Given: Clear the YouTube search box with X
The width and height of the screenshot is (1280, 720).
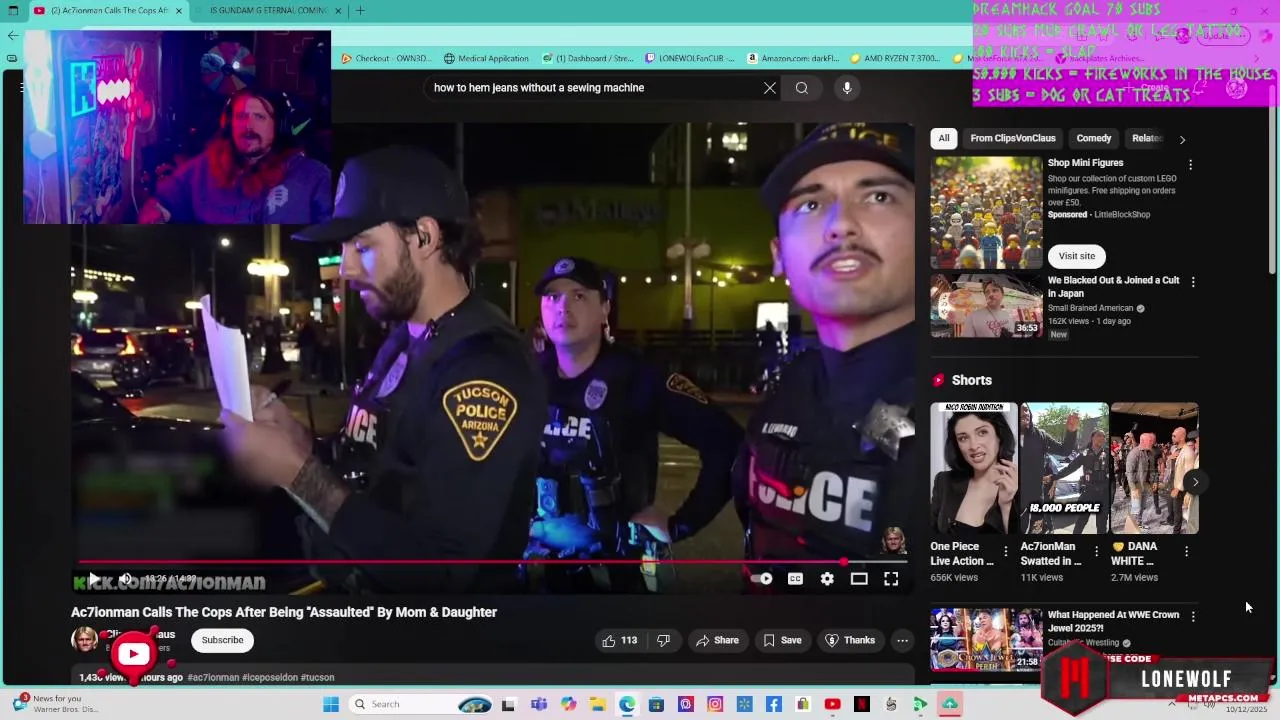Looking at the screenshot, I should pyautogui.click(x=770, y=88).
